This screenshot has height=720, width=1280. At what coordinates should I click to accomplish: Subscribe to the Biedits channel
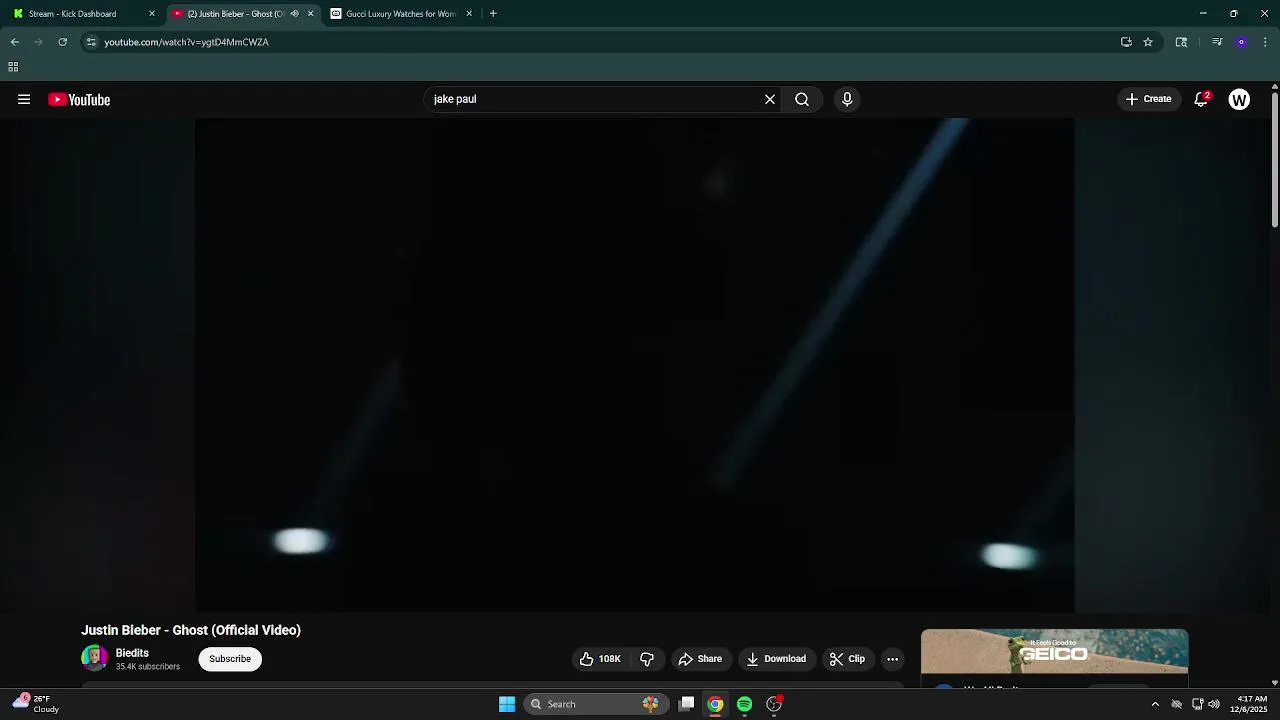(230, 659)
